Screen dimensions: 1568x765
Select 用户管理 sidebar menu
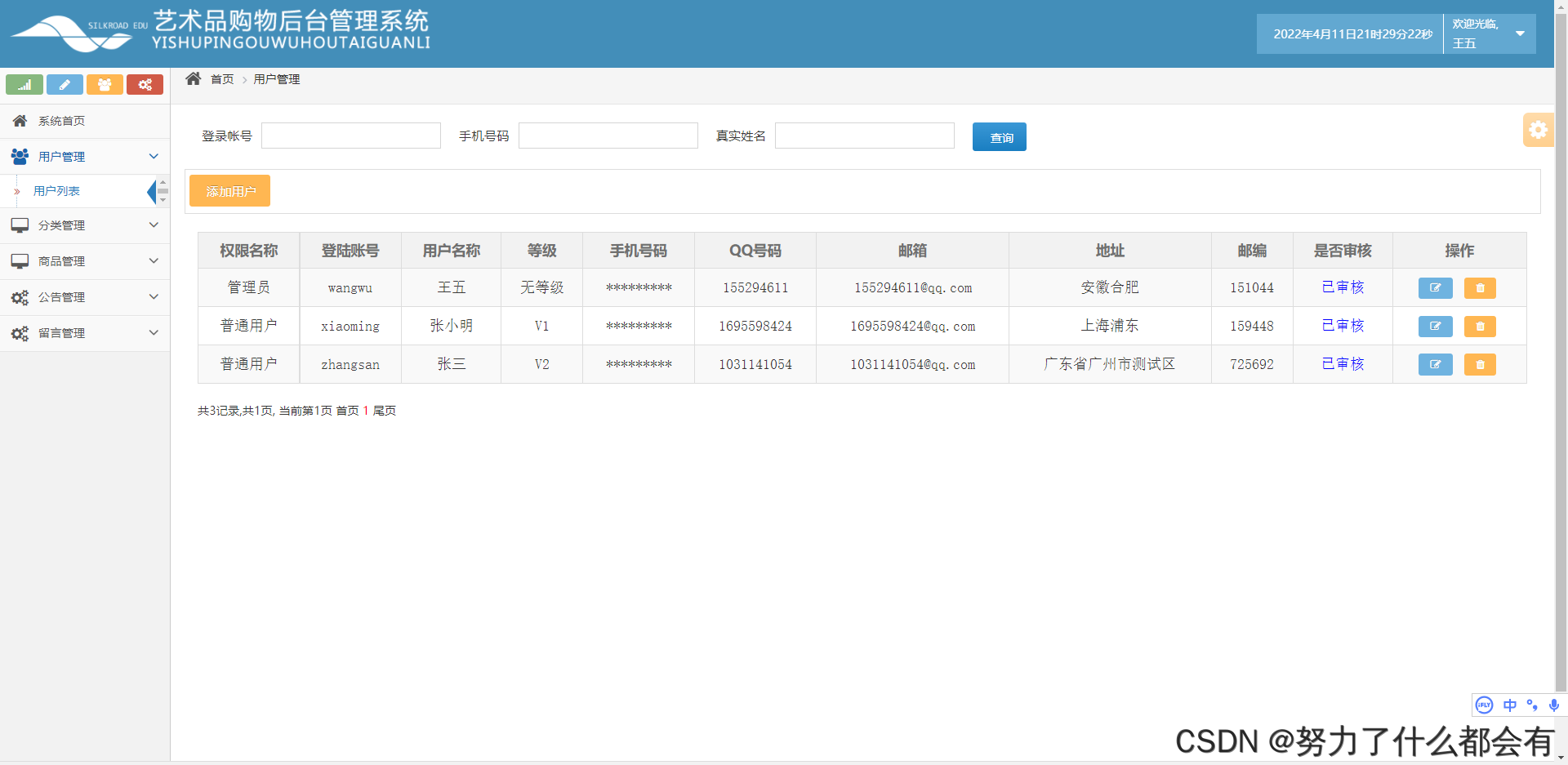pos(85,157)
